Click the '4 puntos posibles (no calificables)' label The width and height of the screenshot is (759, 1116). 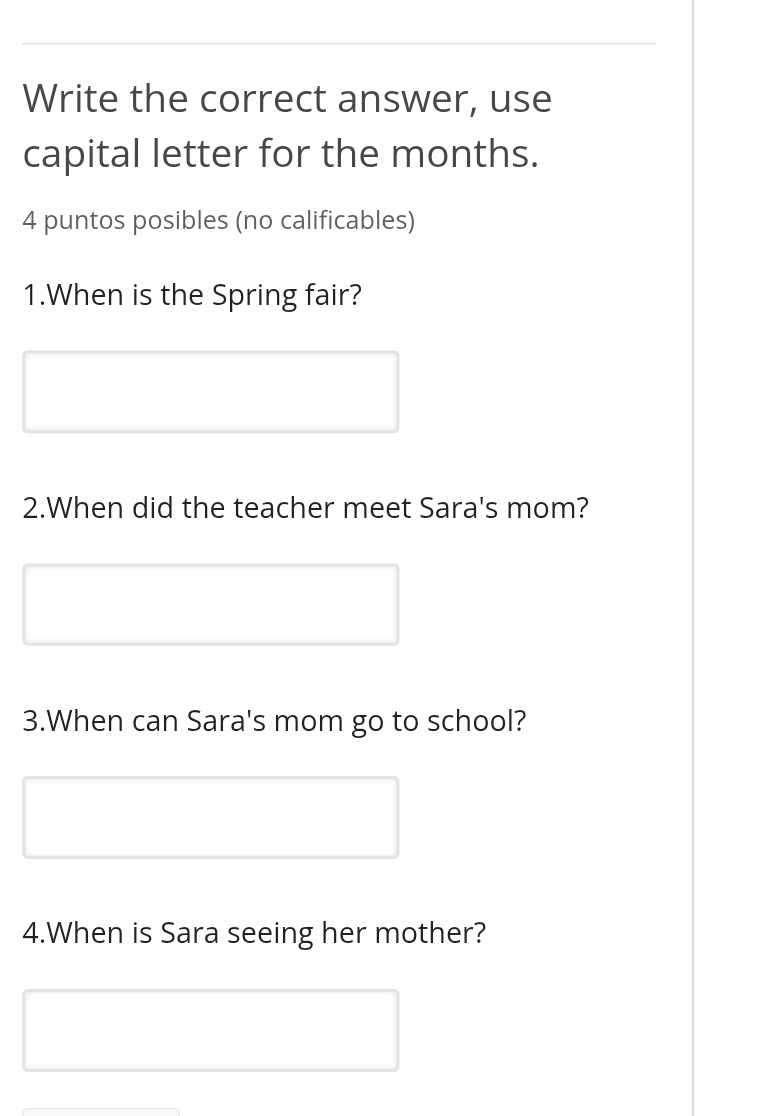(x=218, y=220)
